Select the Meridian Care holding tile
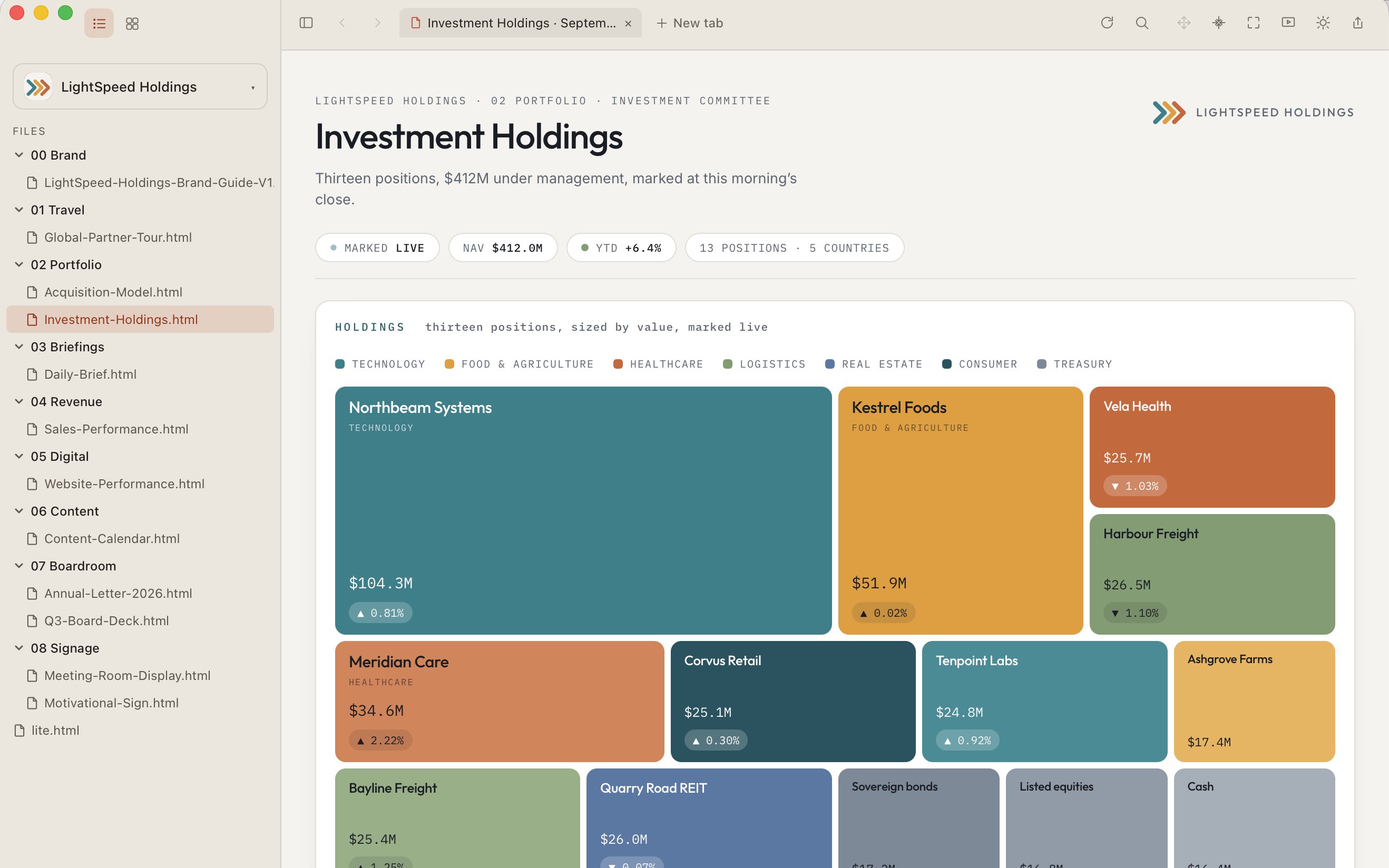Viewport: 1389px width, 868px height. point(500,702)
